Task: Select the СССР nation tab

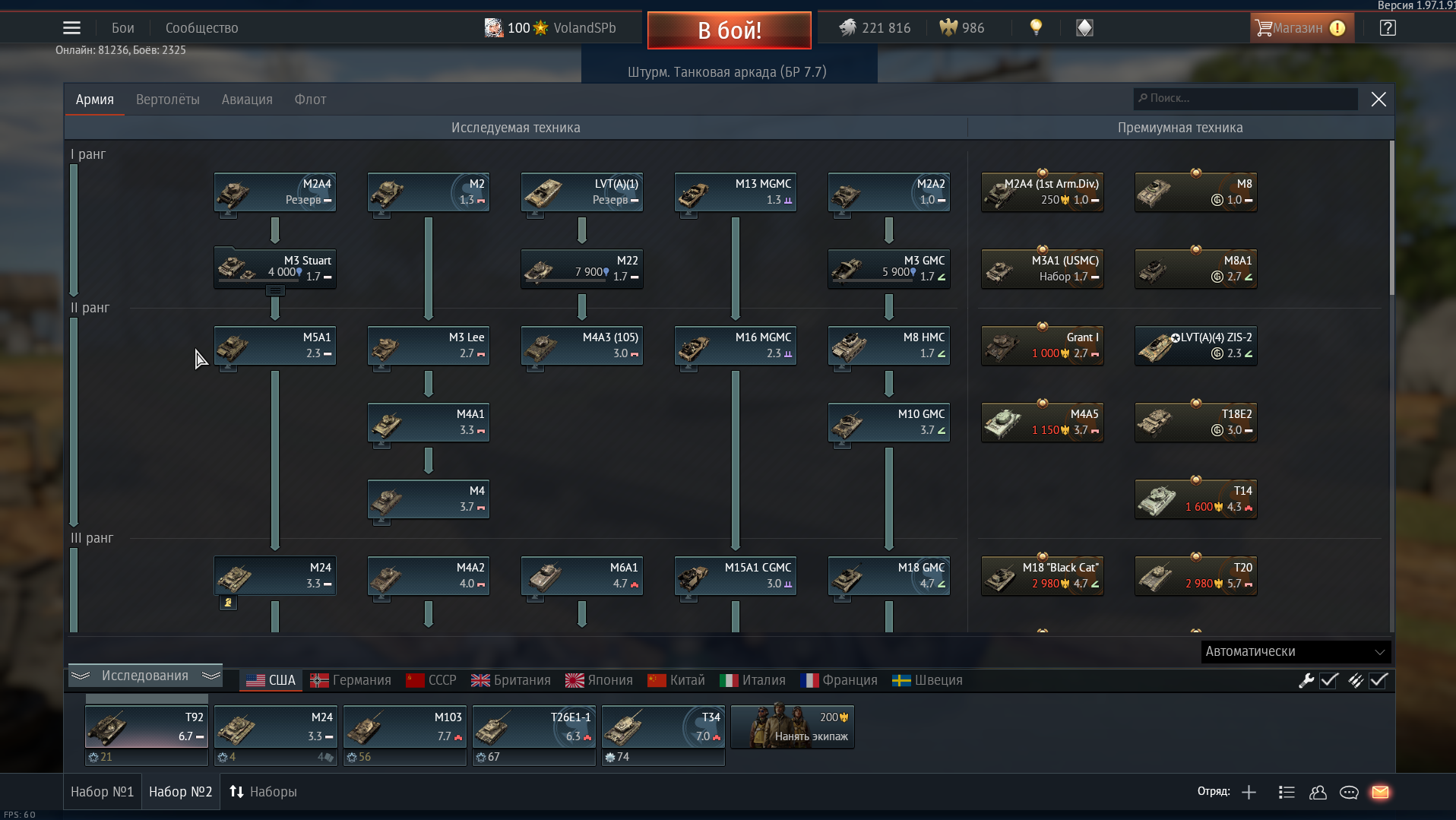Action: click(432, 680)
